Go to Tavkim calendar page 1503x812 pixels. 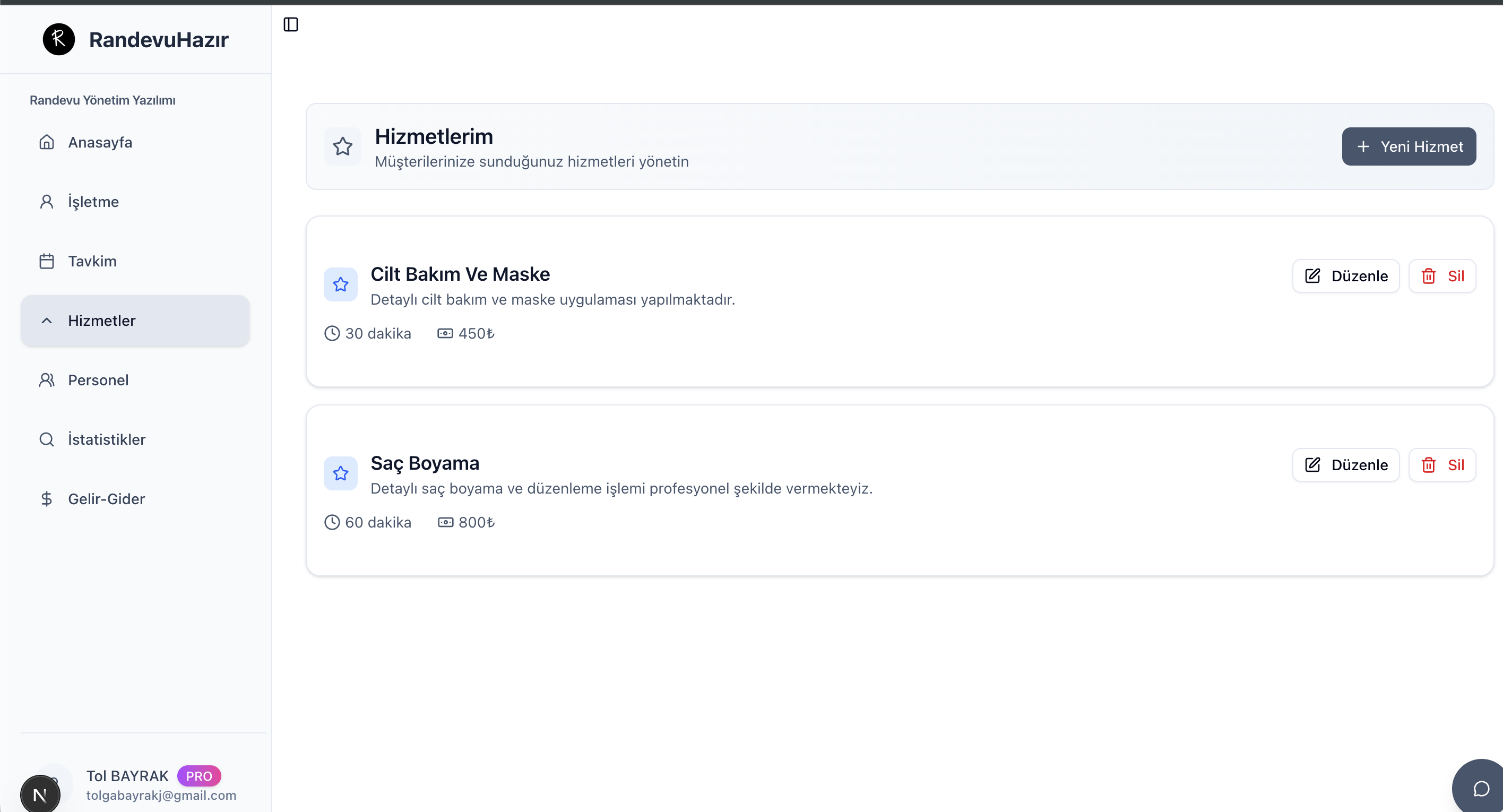pyautogui.click(x=92, y=261)
